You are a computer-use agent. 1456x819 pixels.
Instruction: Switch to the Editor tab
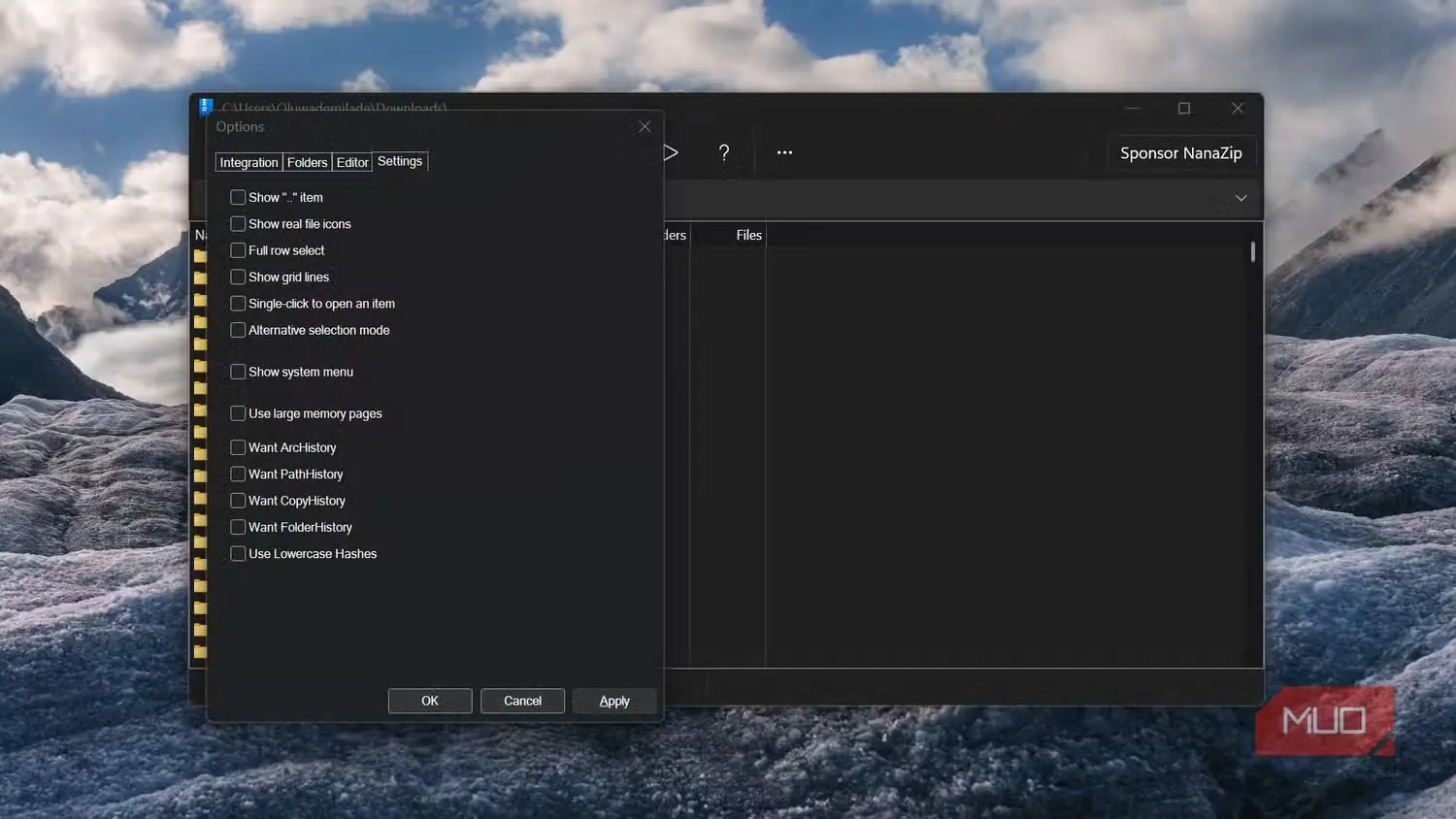[352, 162]
